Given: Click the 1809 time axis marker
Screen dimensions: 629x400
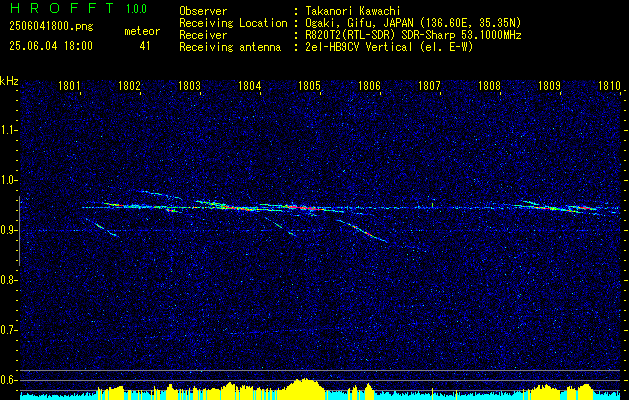Looking at the screenshot, I should (x=549, y=86).
